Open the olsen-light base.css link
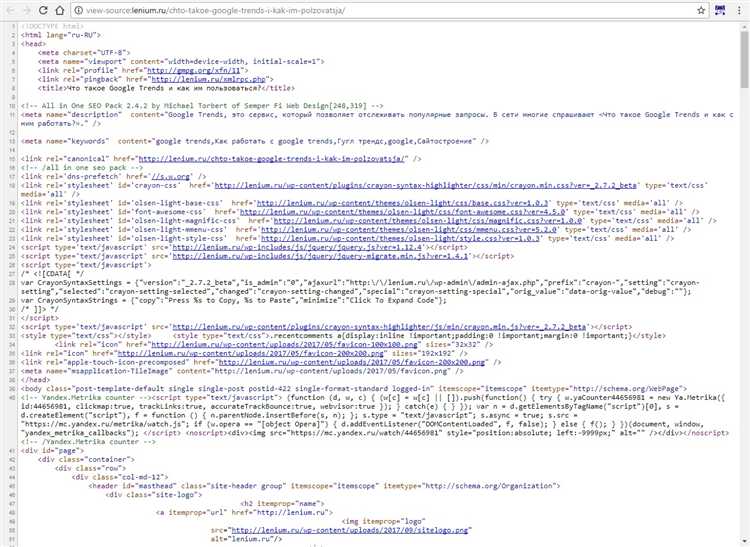Screen dimensions: 750x547 click(x=402, y=203)
